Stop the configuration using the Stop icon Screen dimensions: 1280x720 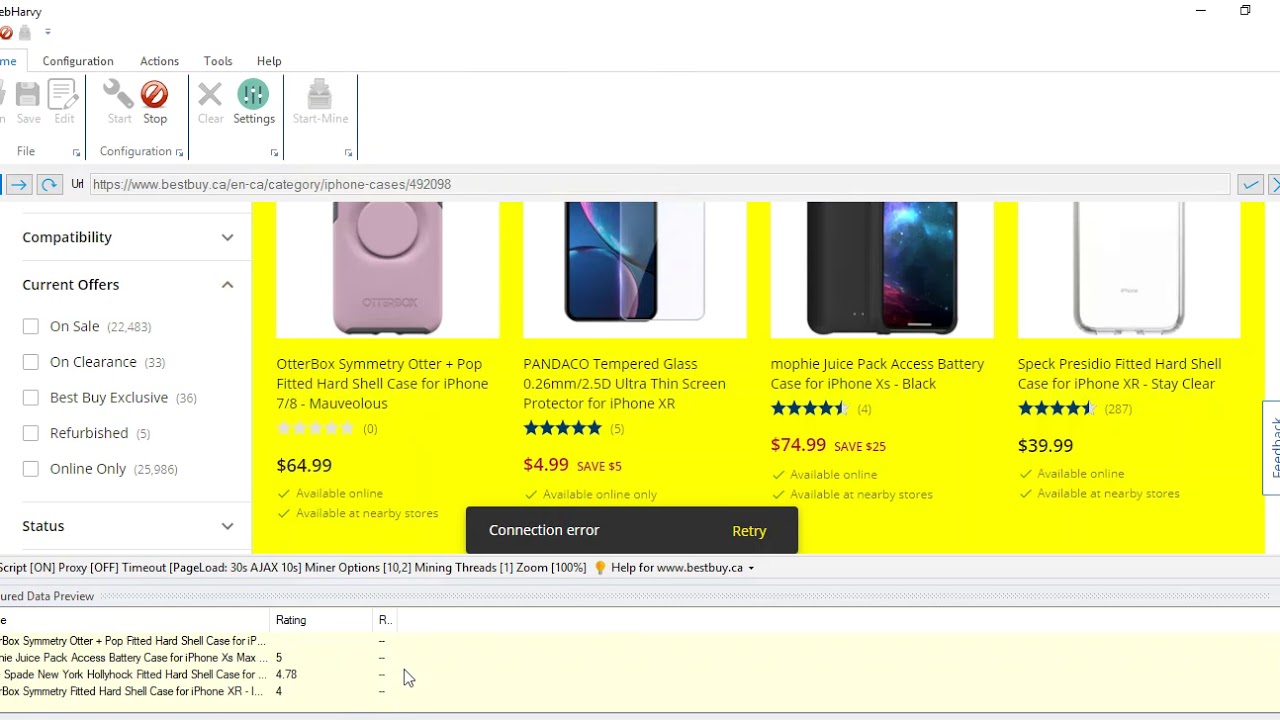point(154,95)
